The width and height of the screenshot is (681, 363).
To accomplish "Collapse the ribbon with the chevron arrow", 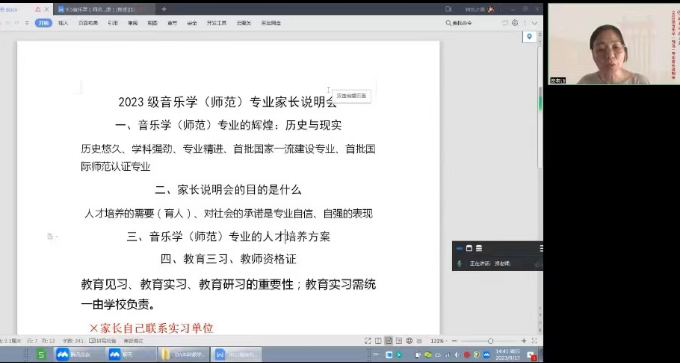I will [535, 23].
